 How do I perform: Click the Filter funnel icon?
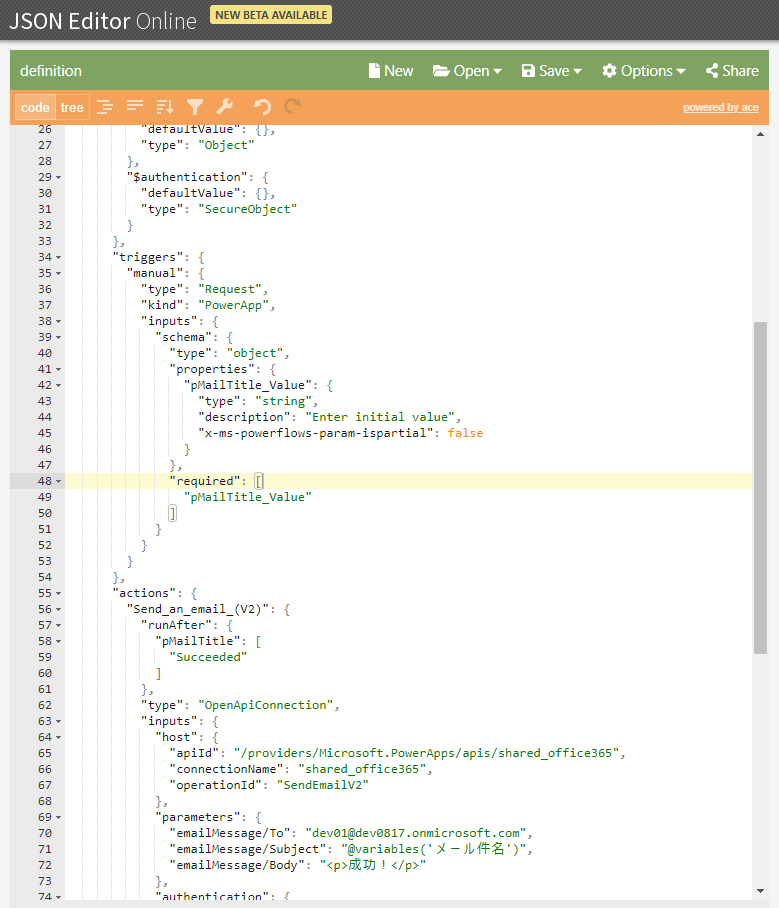[195, 107]
